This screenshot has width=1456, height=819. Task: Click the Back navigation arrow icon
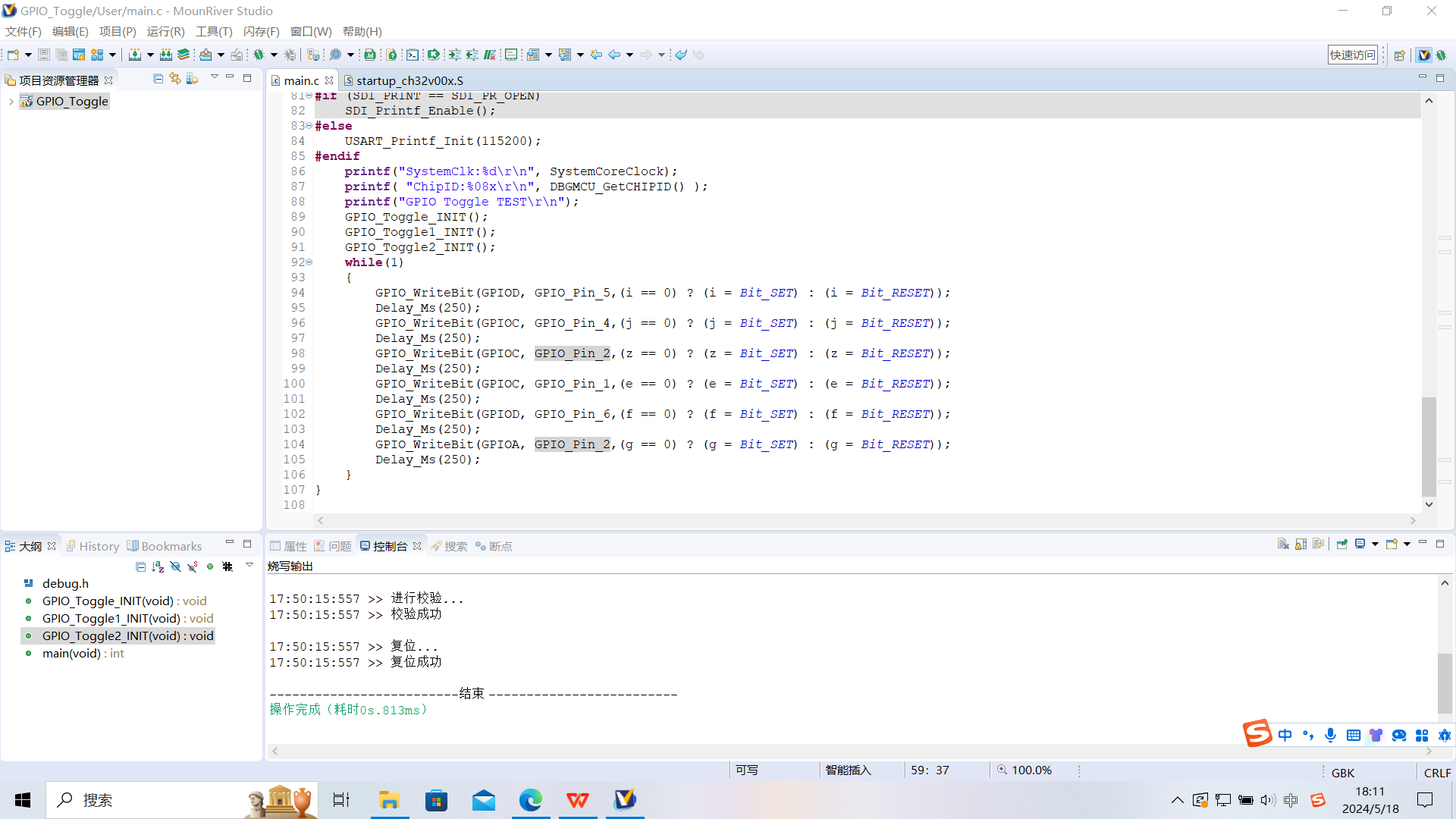coord(614,55)
